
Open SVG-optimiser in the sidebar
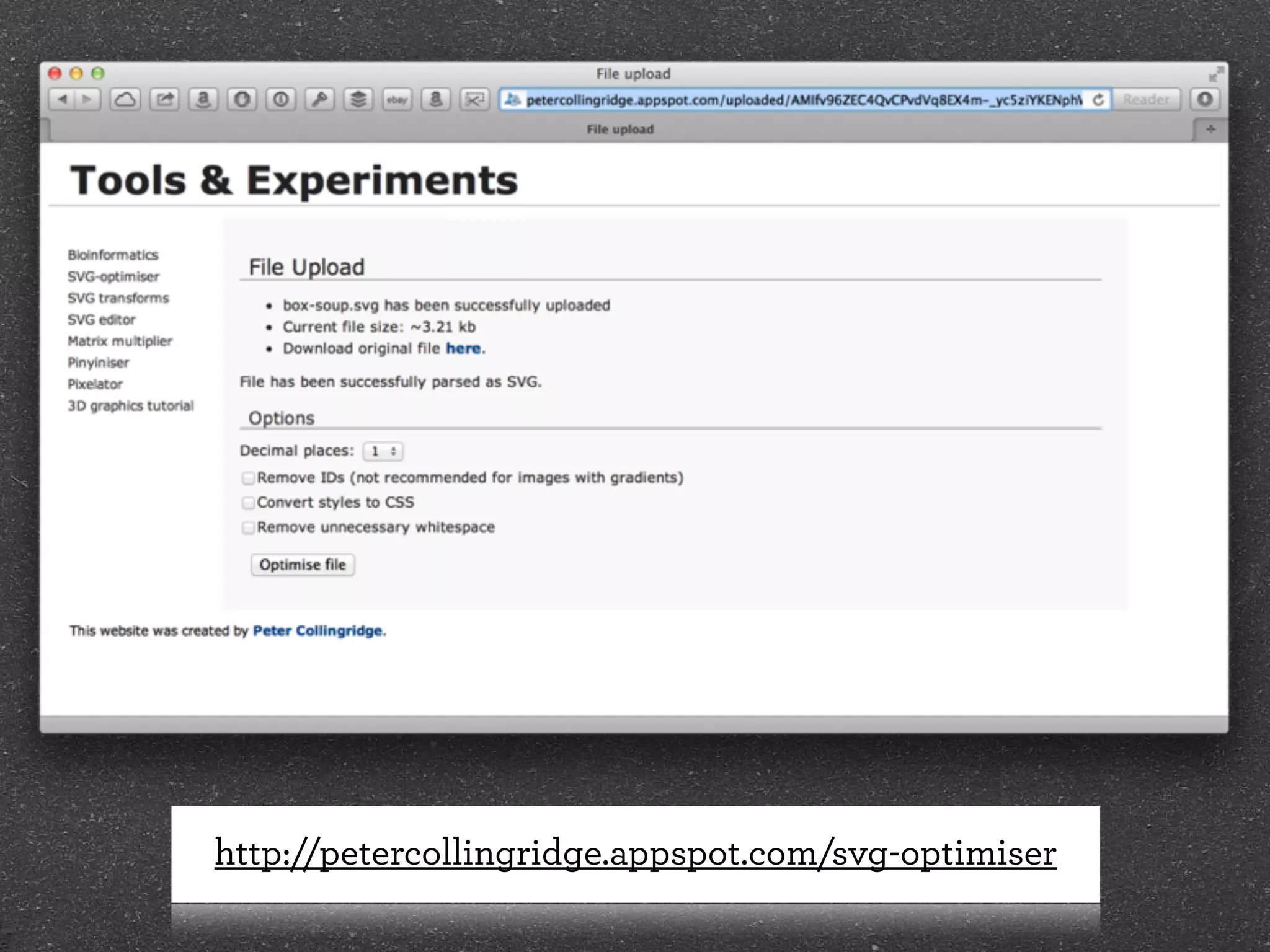coord(113,276)
